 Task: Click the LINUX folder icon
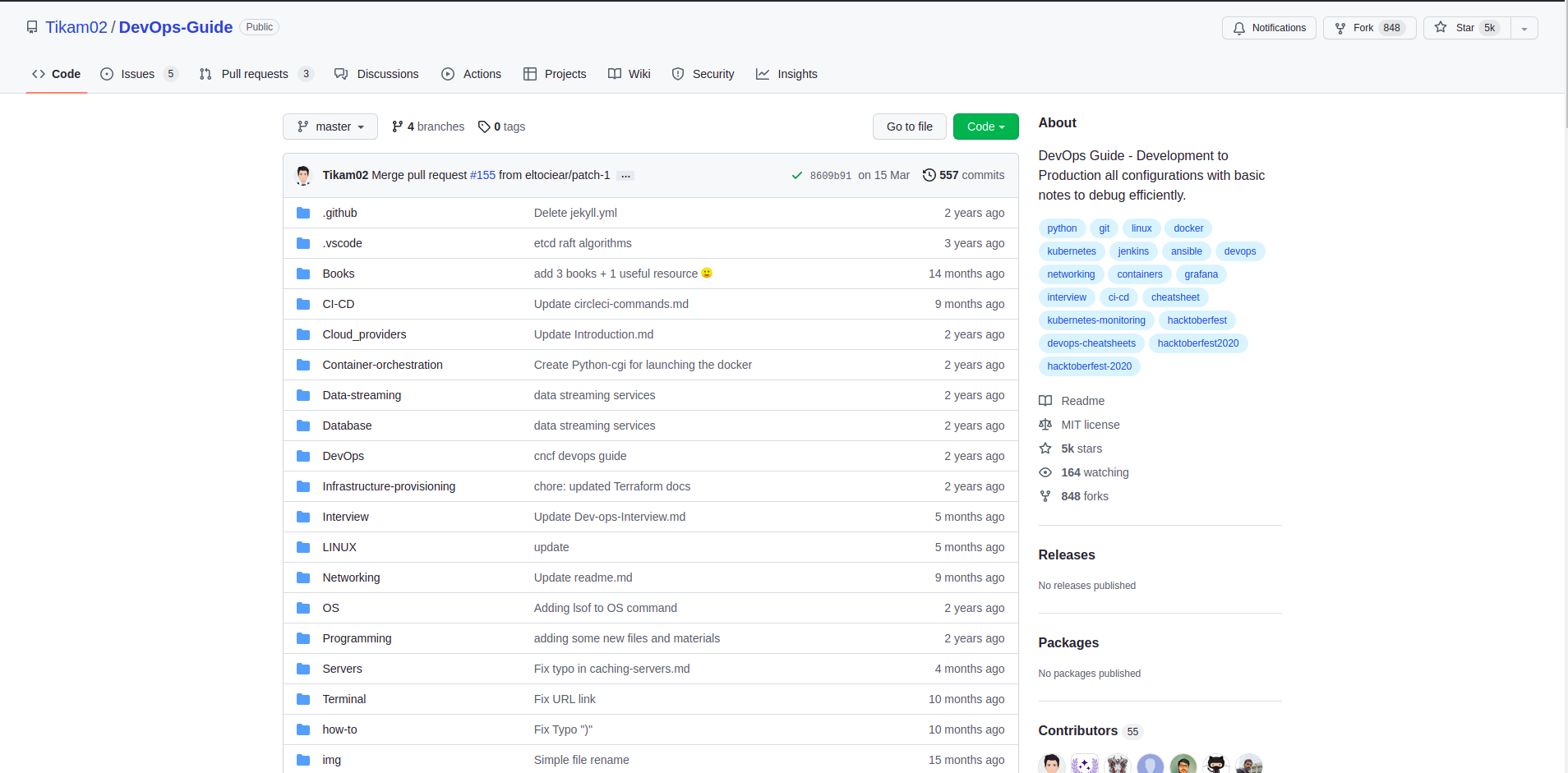(x=303, y=547)
